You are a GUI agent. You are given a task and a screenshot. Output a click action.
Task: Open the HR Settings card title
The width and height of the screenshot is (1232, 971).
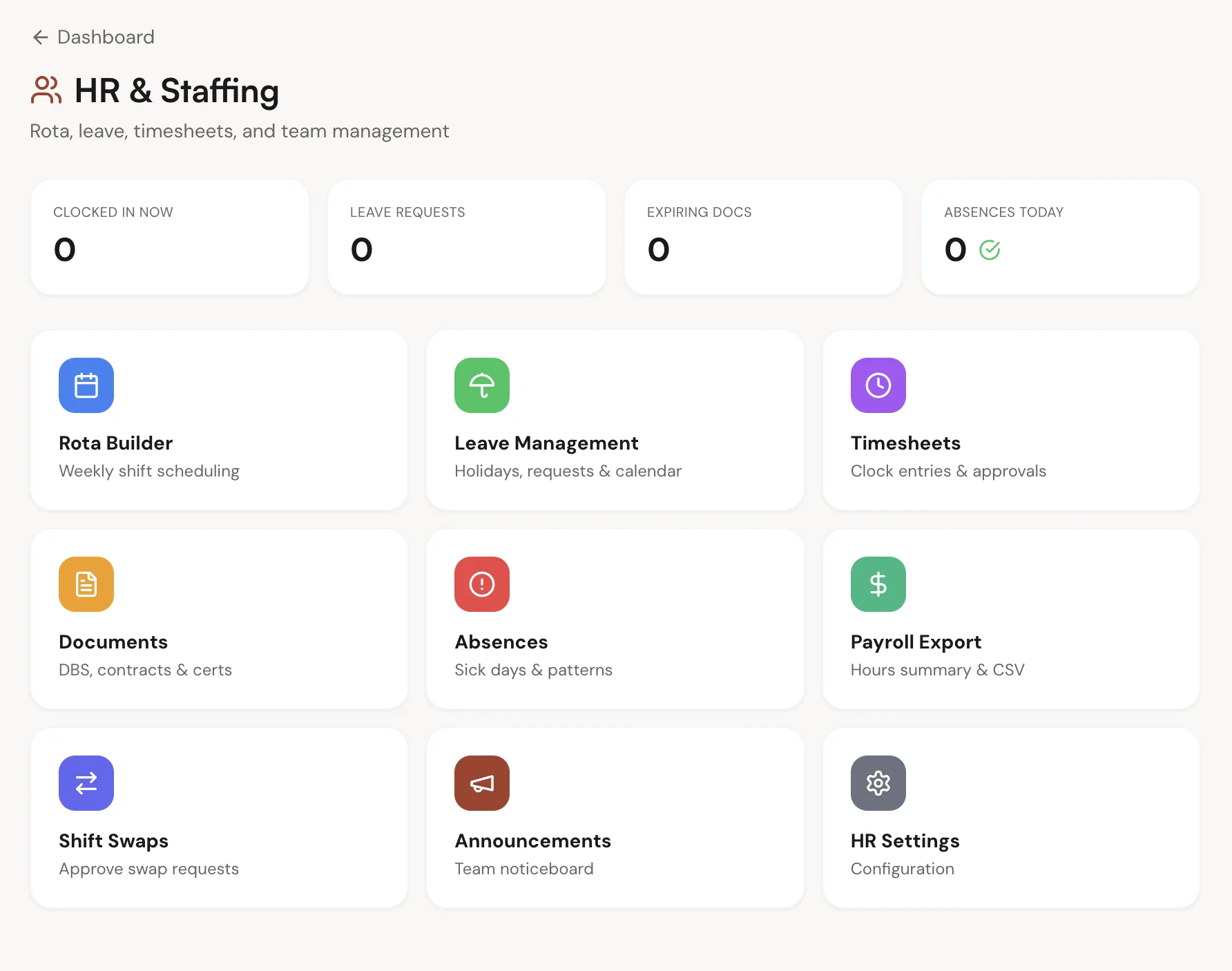(x=905, y=841)
